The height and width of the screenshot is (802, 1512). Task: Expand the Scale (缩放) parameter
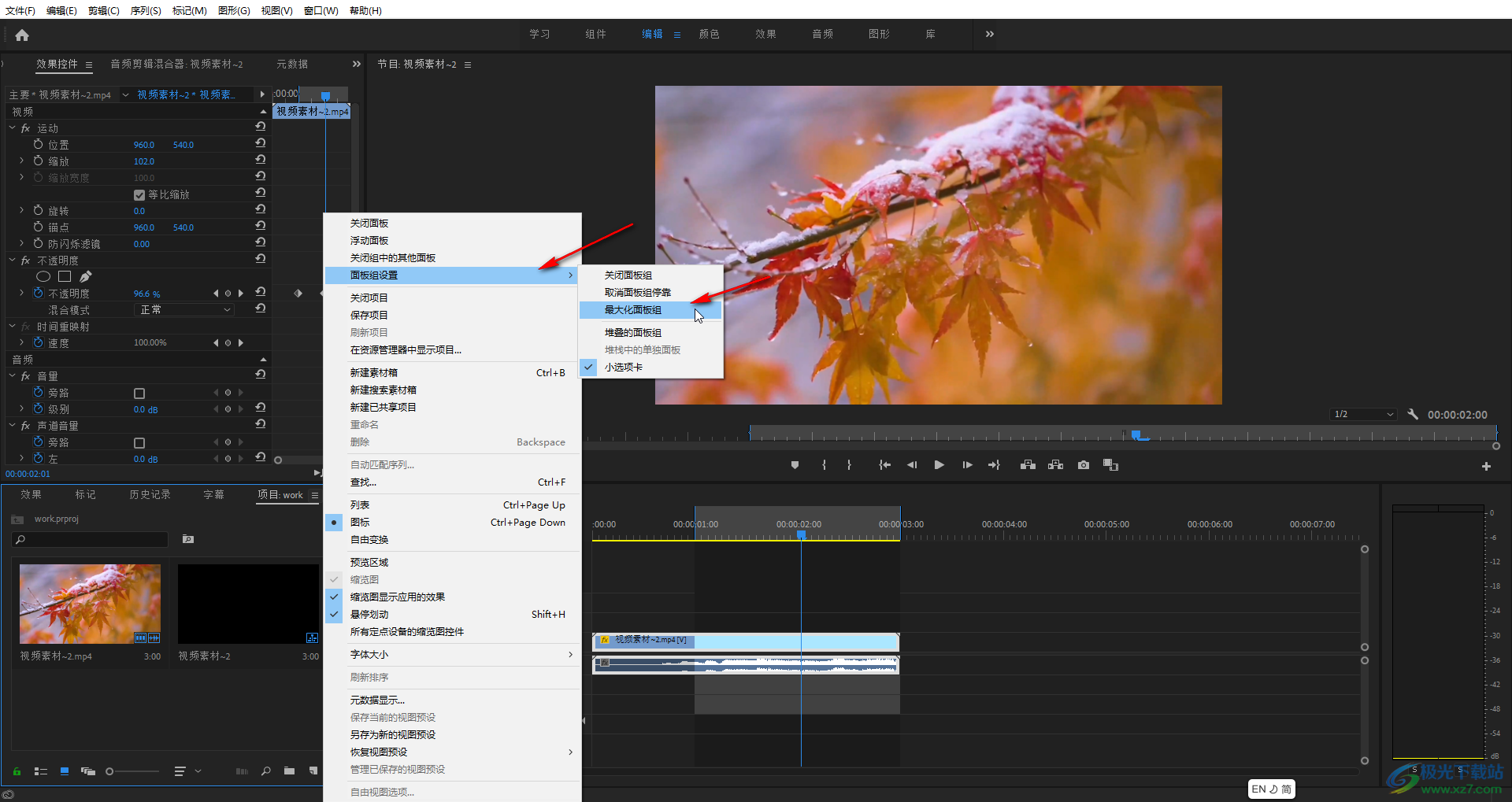tap(21, 161)
